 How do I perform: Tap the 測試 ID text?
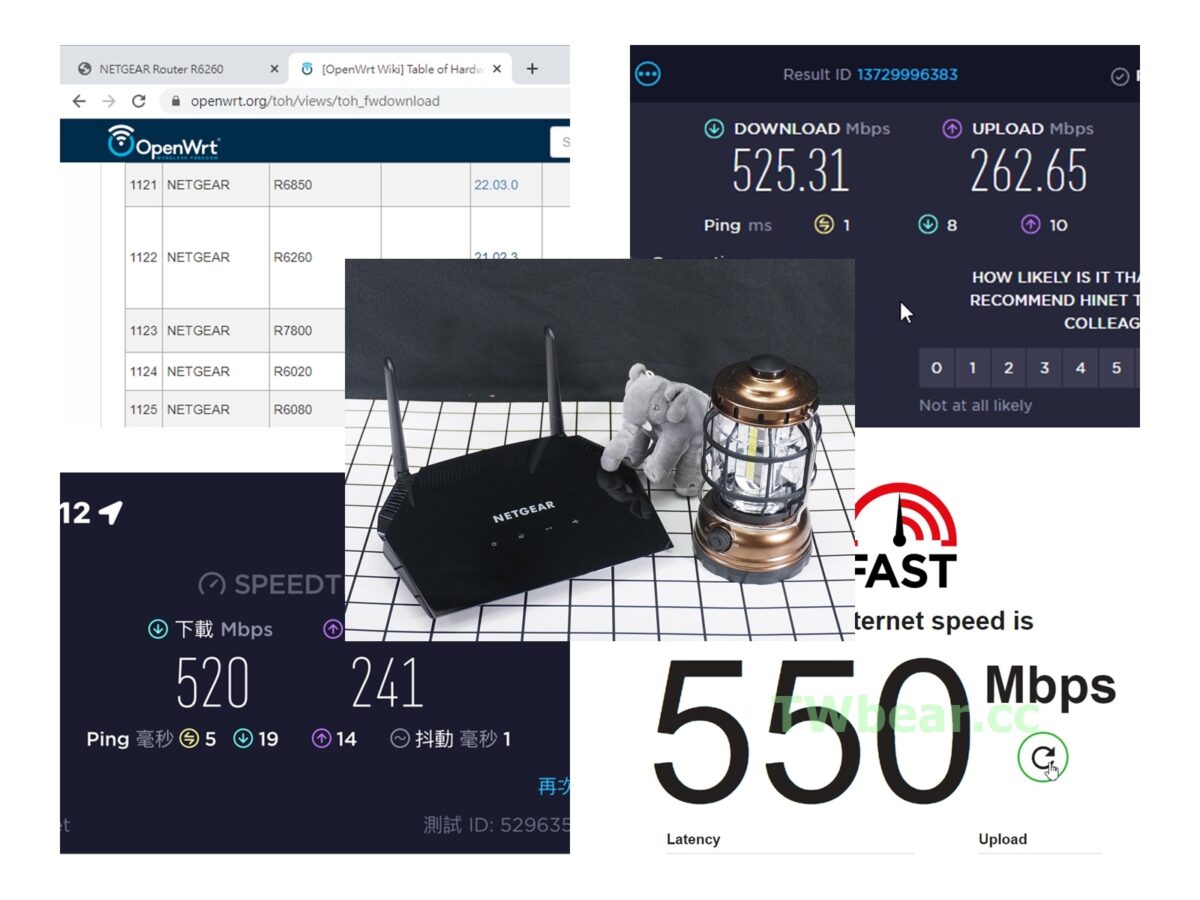click(x=496, y=826)
